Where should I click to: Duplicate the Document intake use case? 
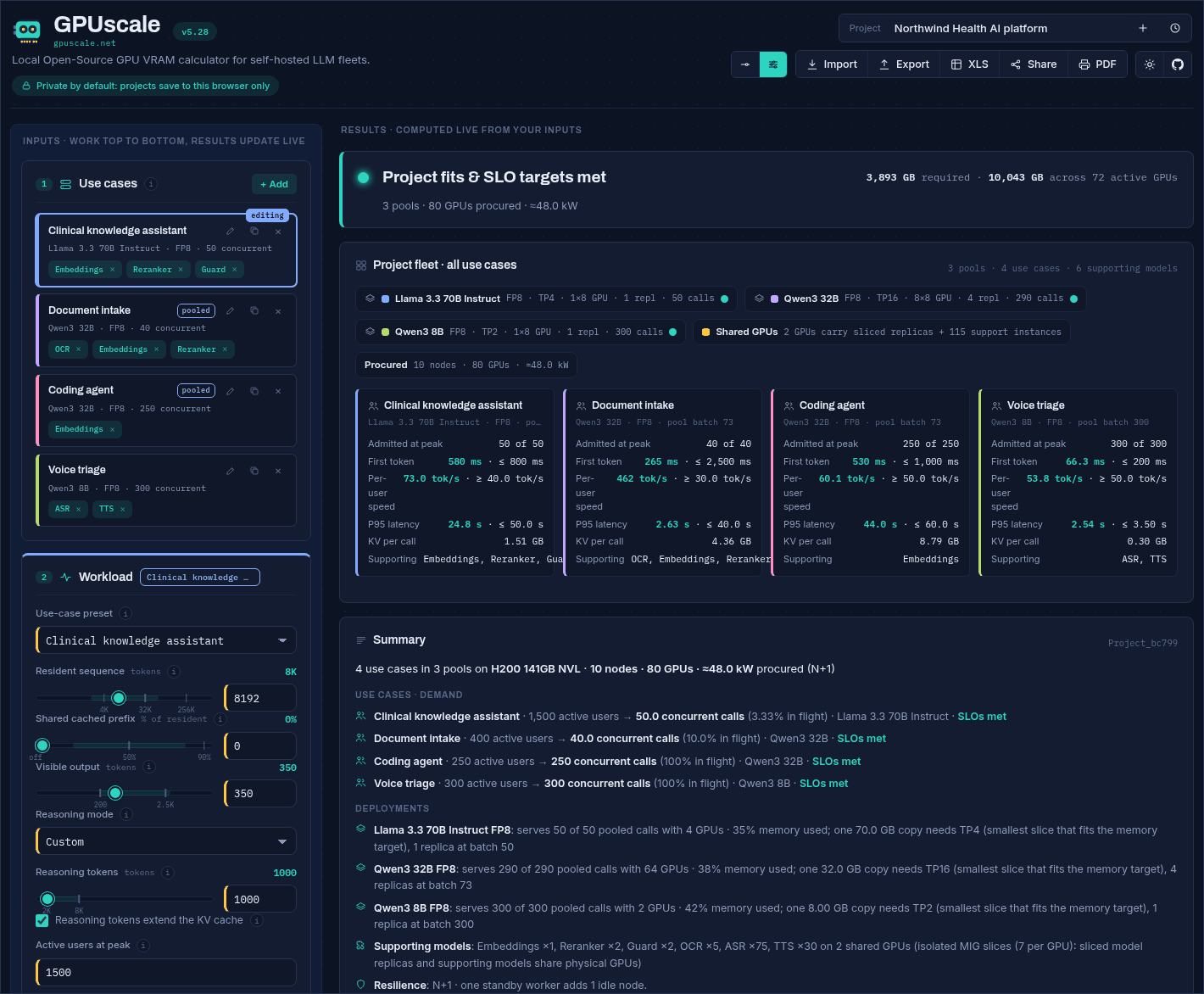254,311
